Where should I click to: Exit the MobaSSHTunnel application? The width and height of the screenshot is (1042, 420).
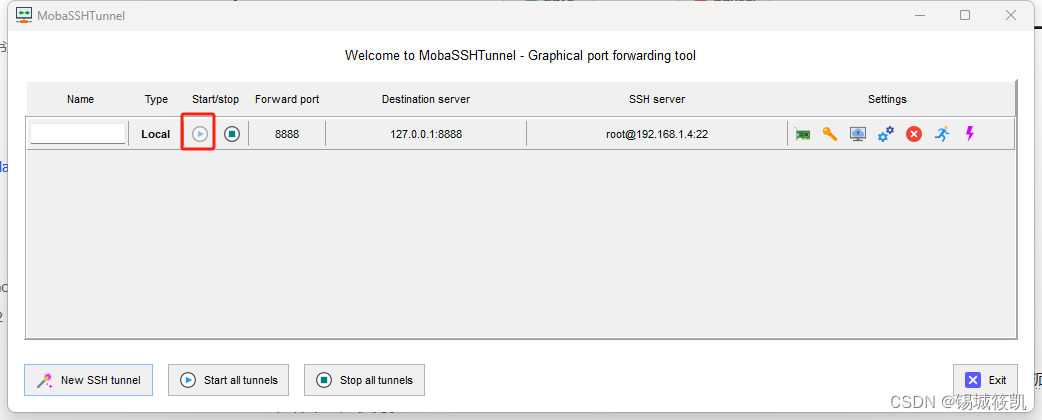[985, 380]
